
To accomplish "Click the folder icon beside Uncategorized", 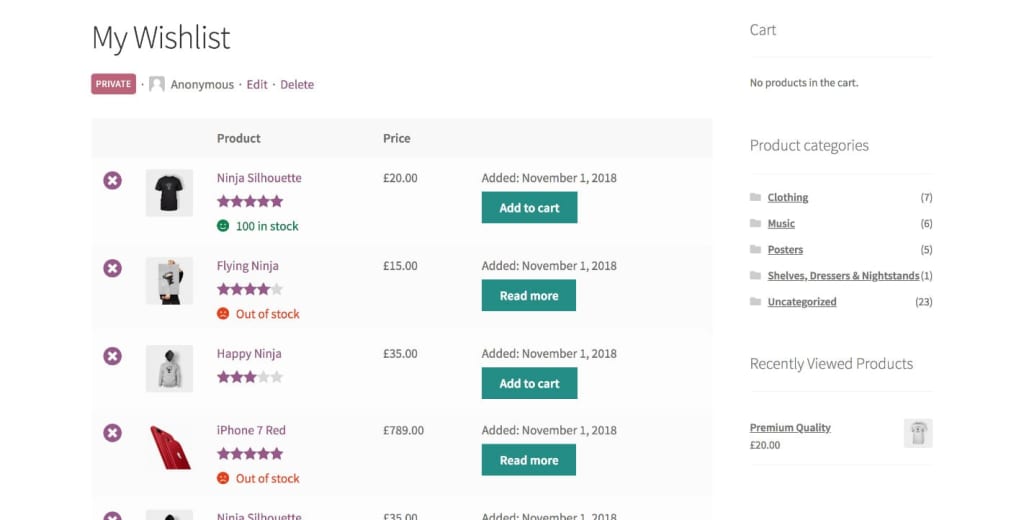I will point(756,302).
